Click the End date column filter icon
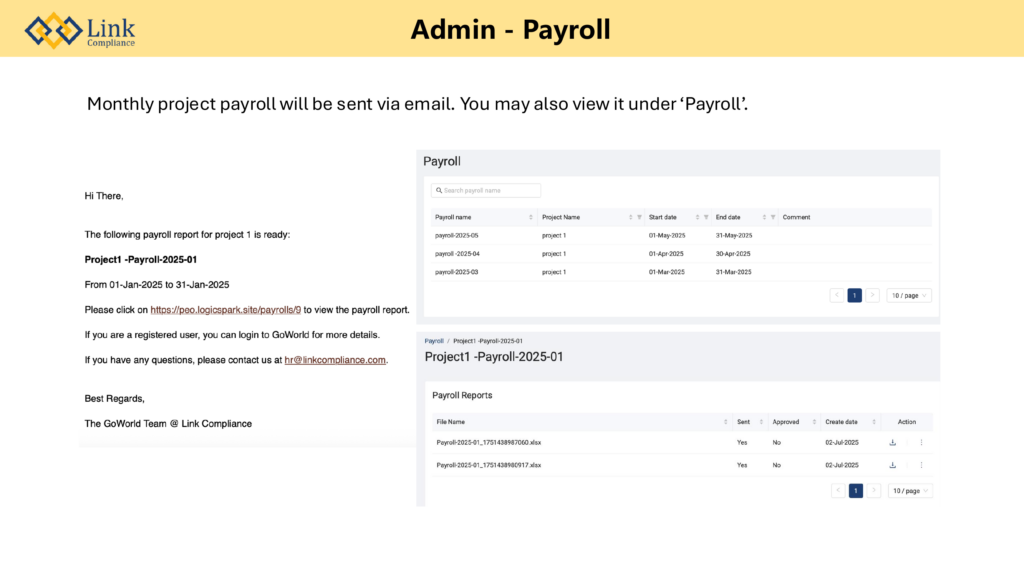 tap(774, 217)
